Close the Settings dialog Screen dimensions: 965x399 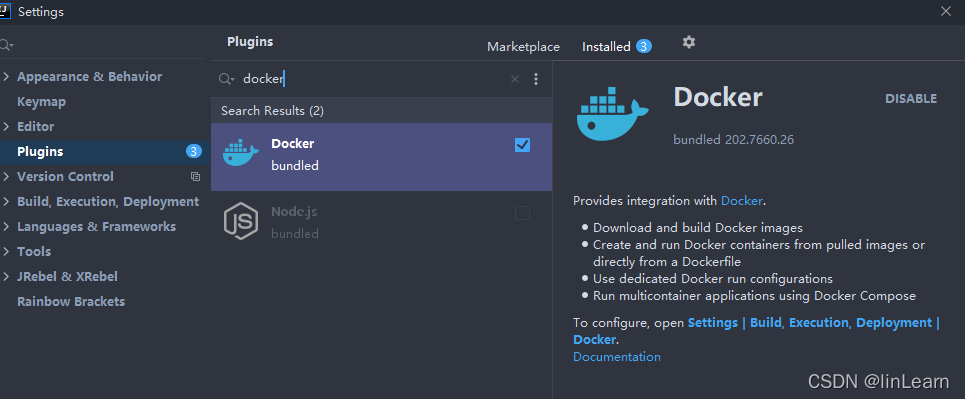tap(945, 11)
